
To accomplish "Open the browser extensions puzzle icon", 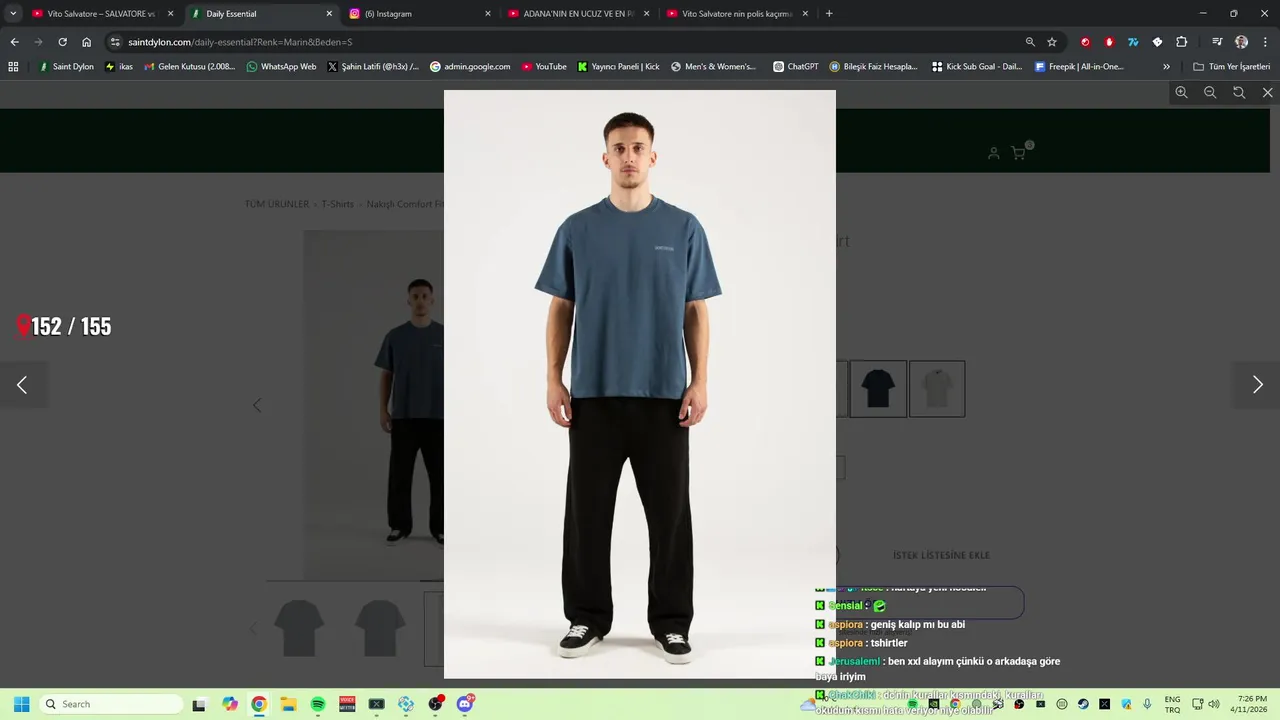I will click(1181, 42).
